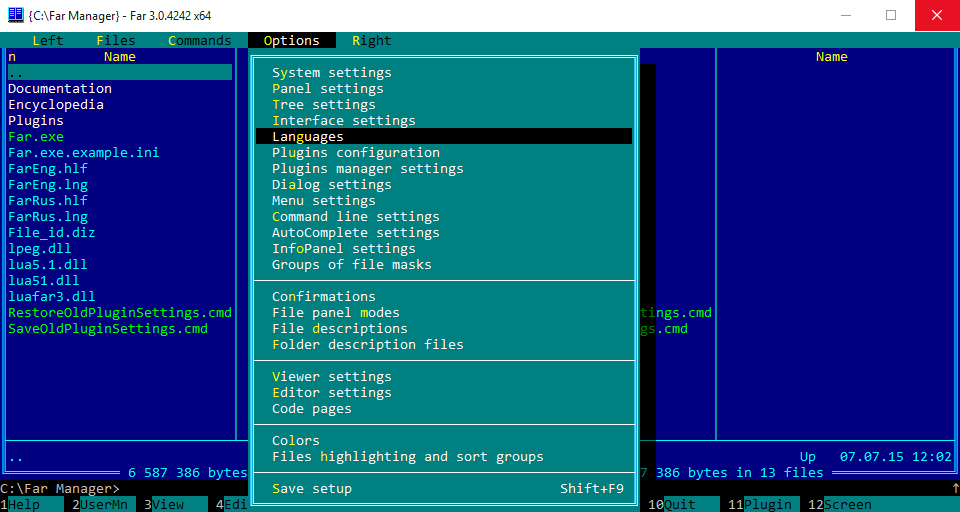
Task: Select System settings from Options menu
Action: (331, 72)
